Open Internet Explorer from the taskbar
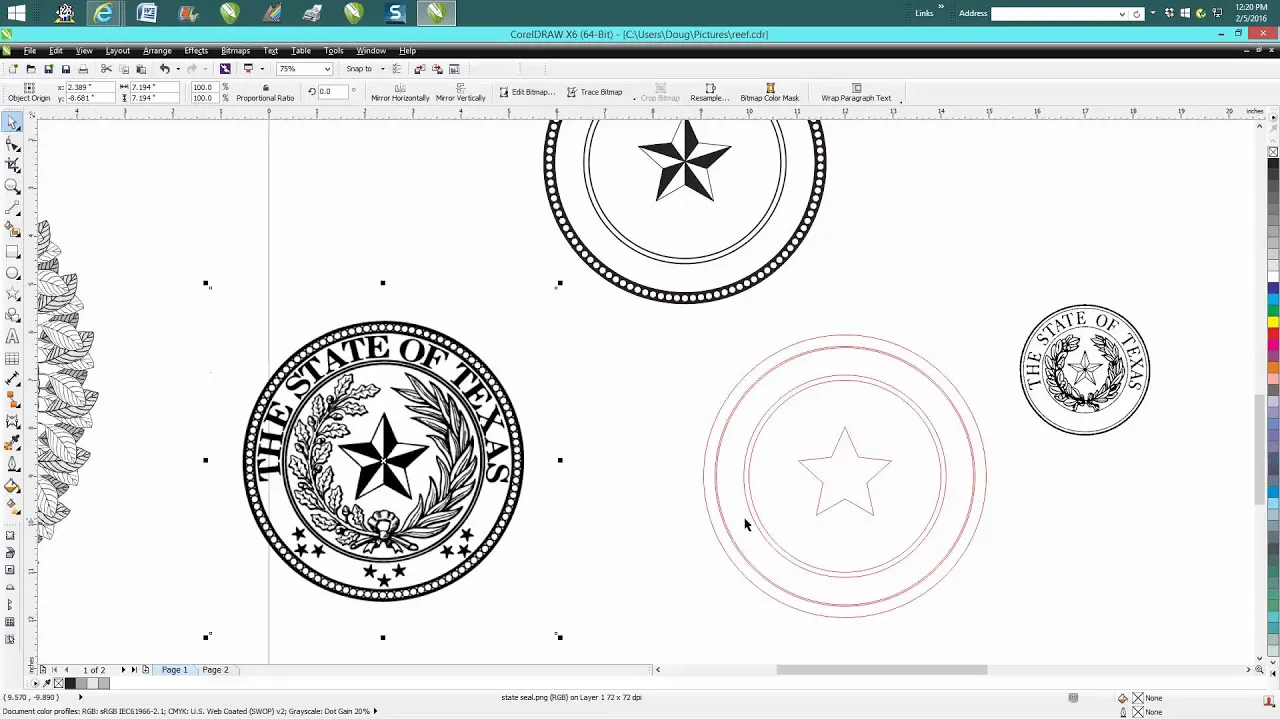Image resolution: width=1280 pixels, height=720 pixels. pos(104,13)
